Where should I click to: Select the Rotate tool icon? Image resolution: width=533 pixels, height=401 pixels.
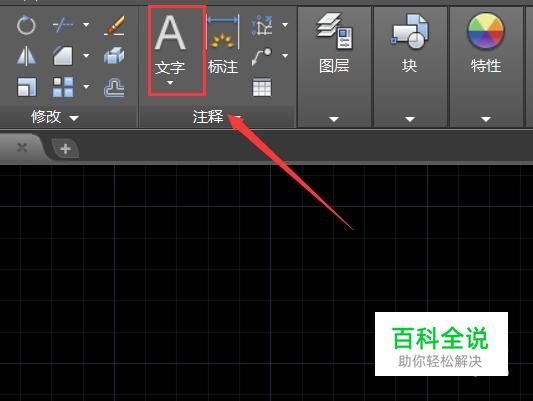click(26, 25)
